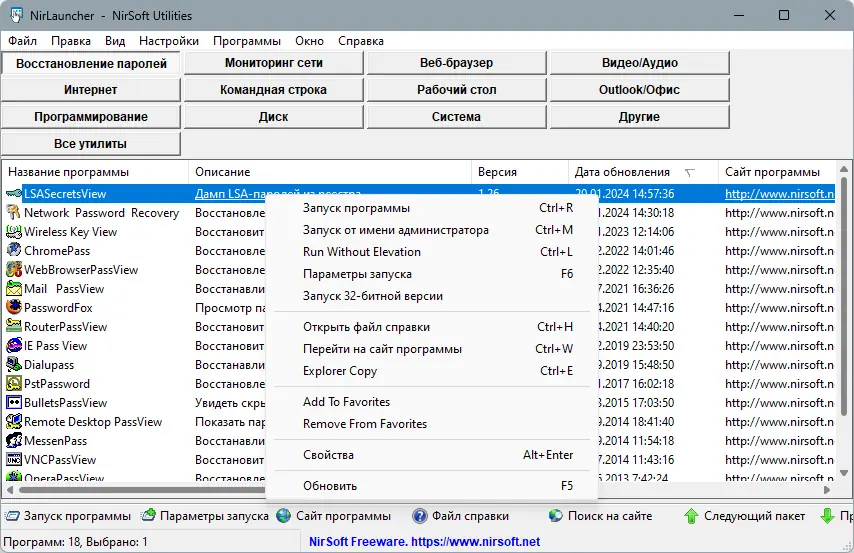Image resolution: width=854 pixels, height=553 pixels.
Task: Click the MessenPass icon
Action: pyautogui.click(x=14, y=440)
